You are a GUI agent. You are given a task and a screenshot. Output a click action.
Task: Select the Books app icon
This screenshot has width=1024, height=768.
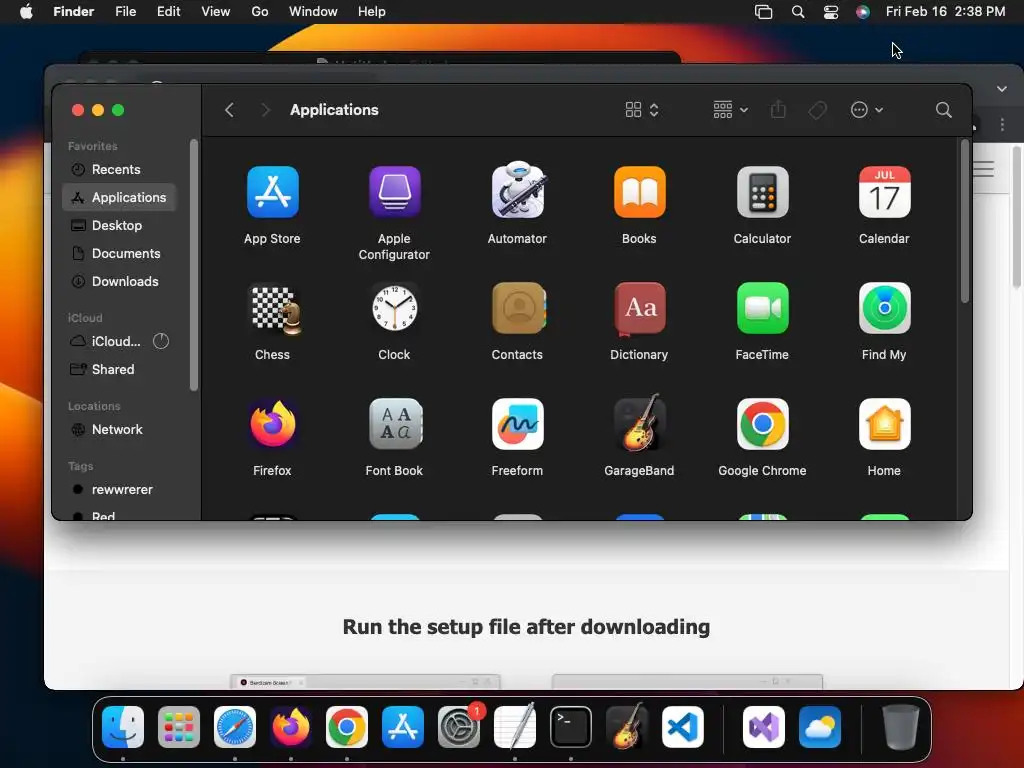click(639, 192)
